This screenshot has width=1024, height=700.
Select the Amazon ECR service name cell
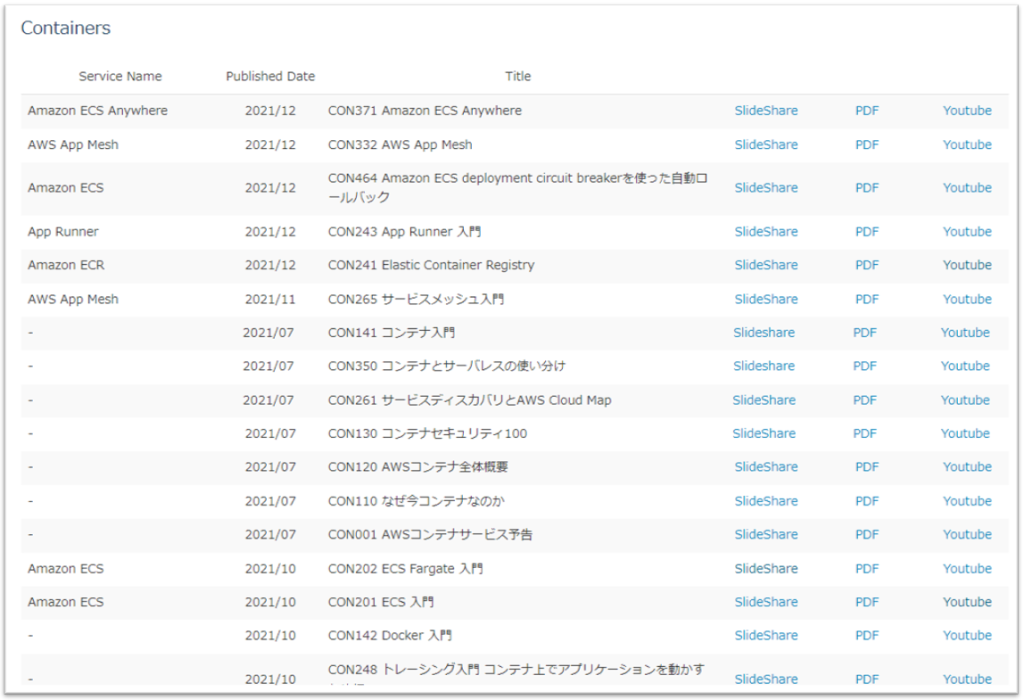pos(66,264)
